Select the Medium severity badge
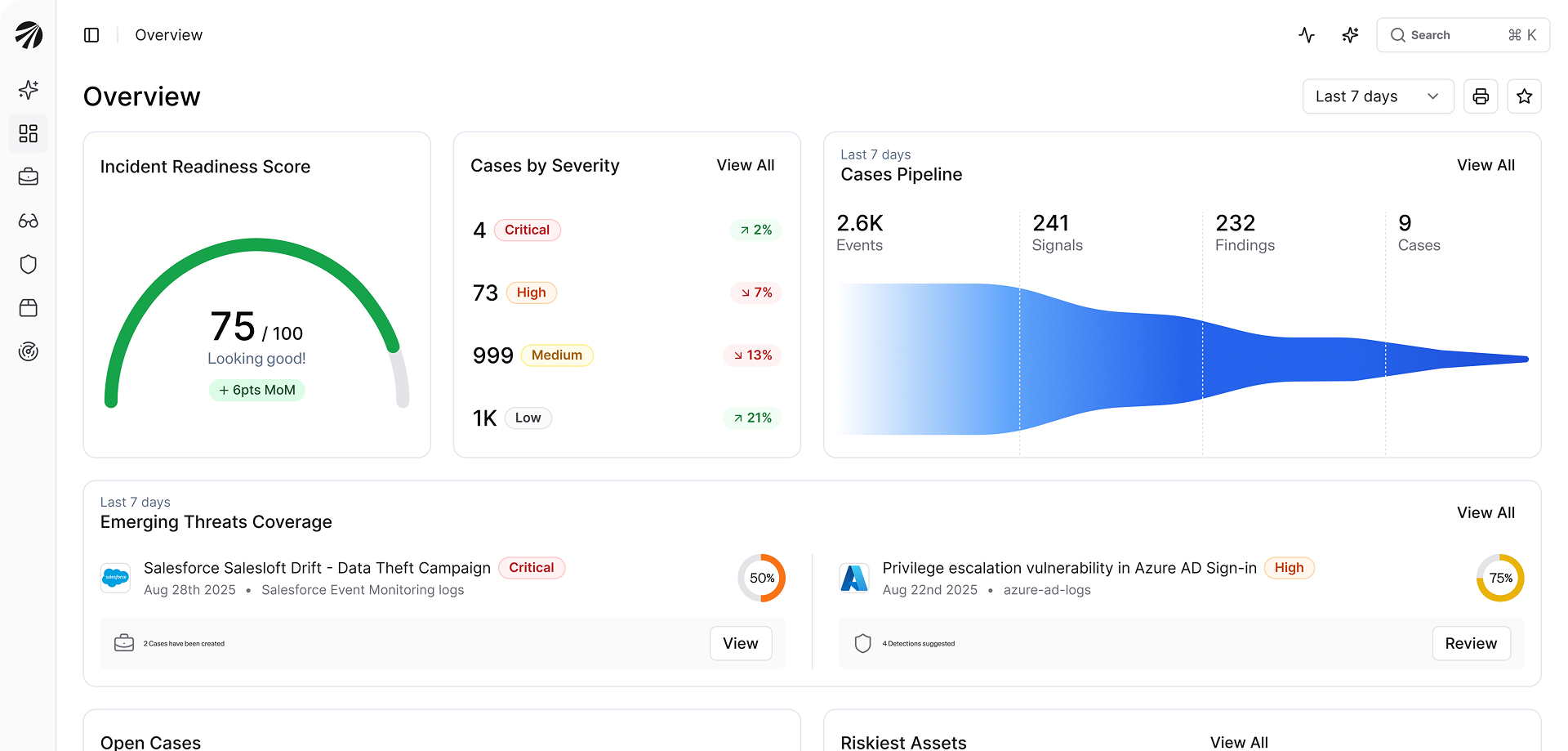Image resolution: width=1568 pixels, height=751 pixels. [x=556, y=355]
